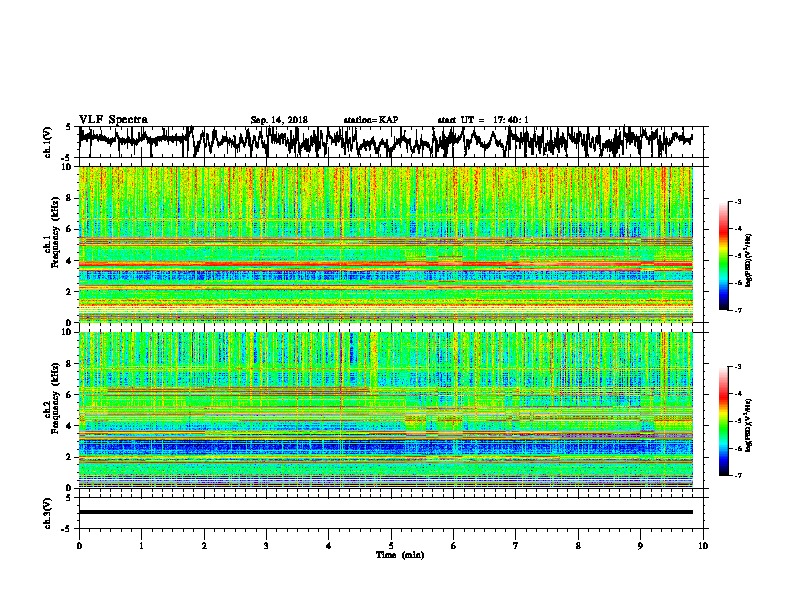This screenshot has width=792, height=612.
Task: Click the "1" time axis tick label
Action: click(x=141, y=546)
